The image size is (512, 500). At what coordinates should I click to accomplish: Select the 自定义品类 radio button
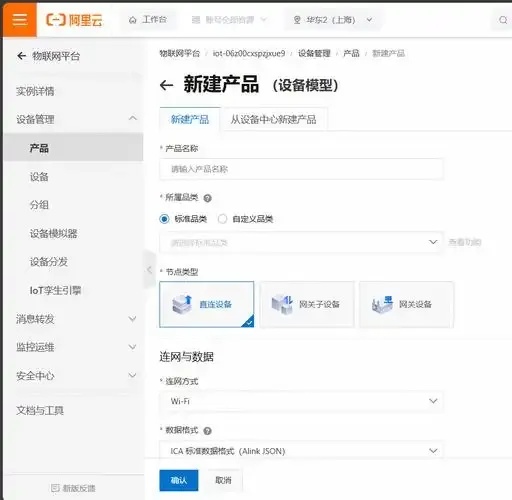click(222, 219)
